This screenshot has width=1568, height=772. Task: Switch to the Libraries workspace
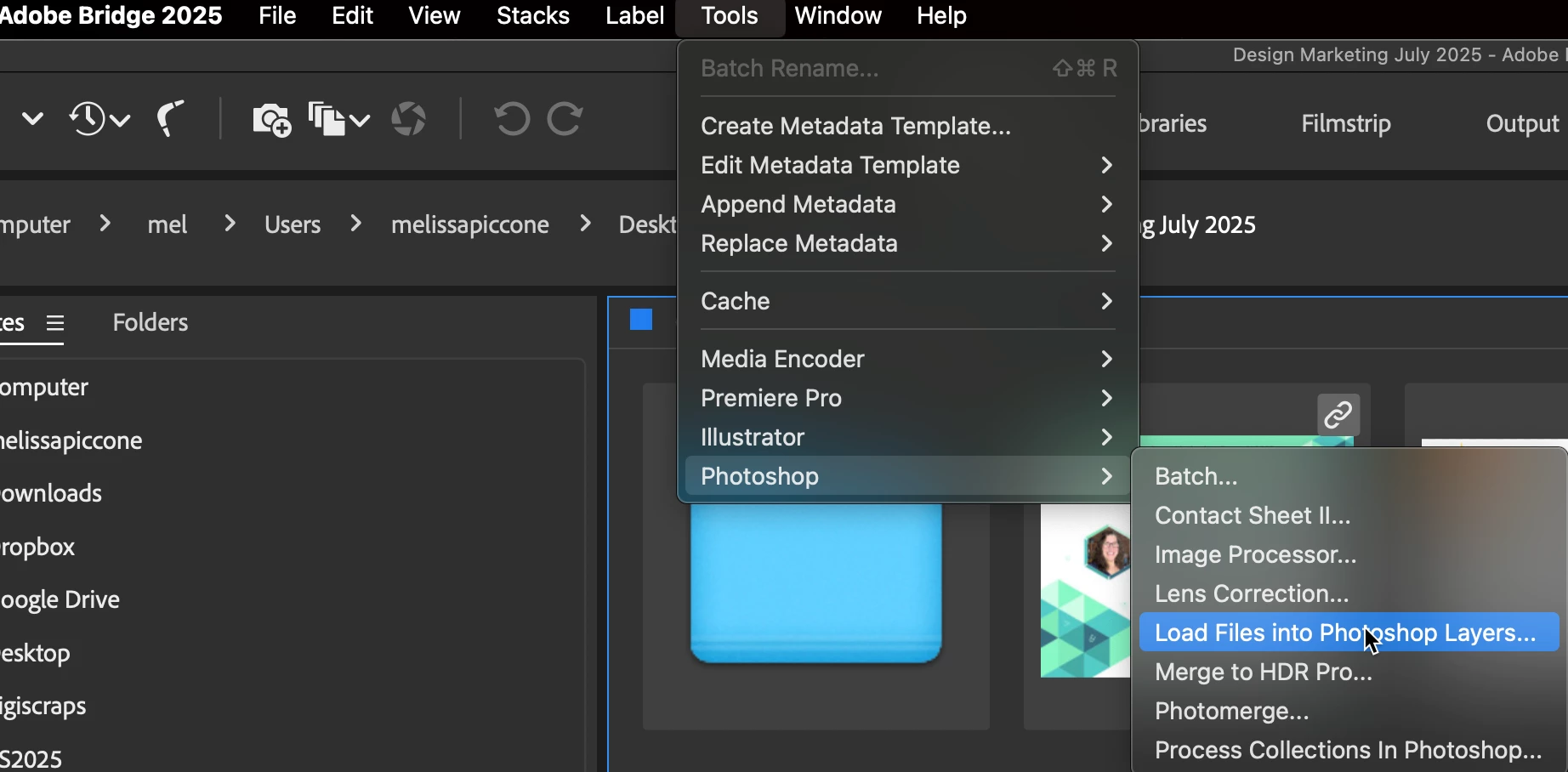click(1173, 124)
